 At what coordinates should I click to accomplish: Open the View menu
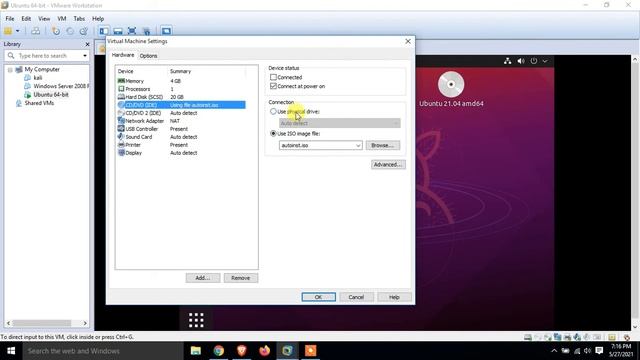tap(44, 19)
